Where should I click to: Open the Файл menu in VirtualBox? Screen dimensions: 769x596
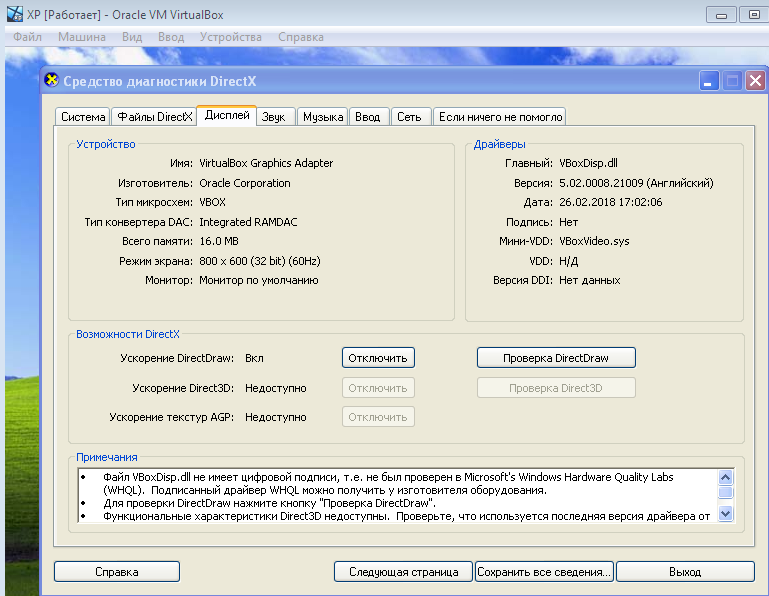27,37
